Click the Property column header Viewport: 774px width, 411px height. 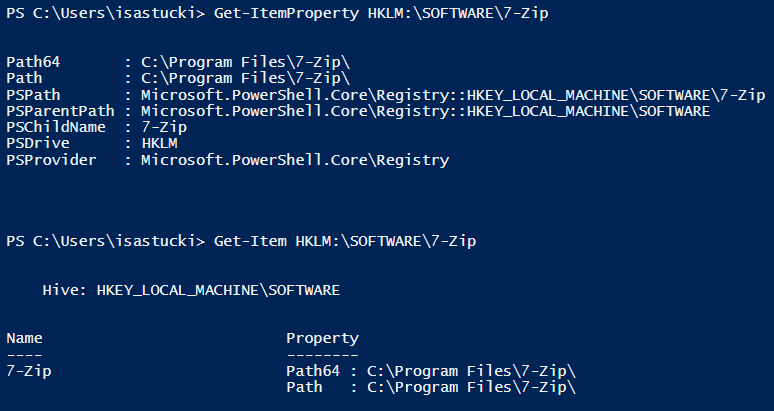(x=322, y=338)
